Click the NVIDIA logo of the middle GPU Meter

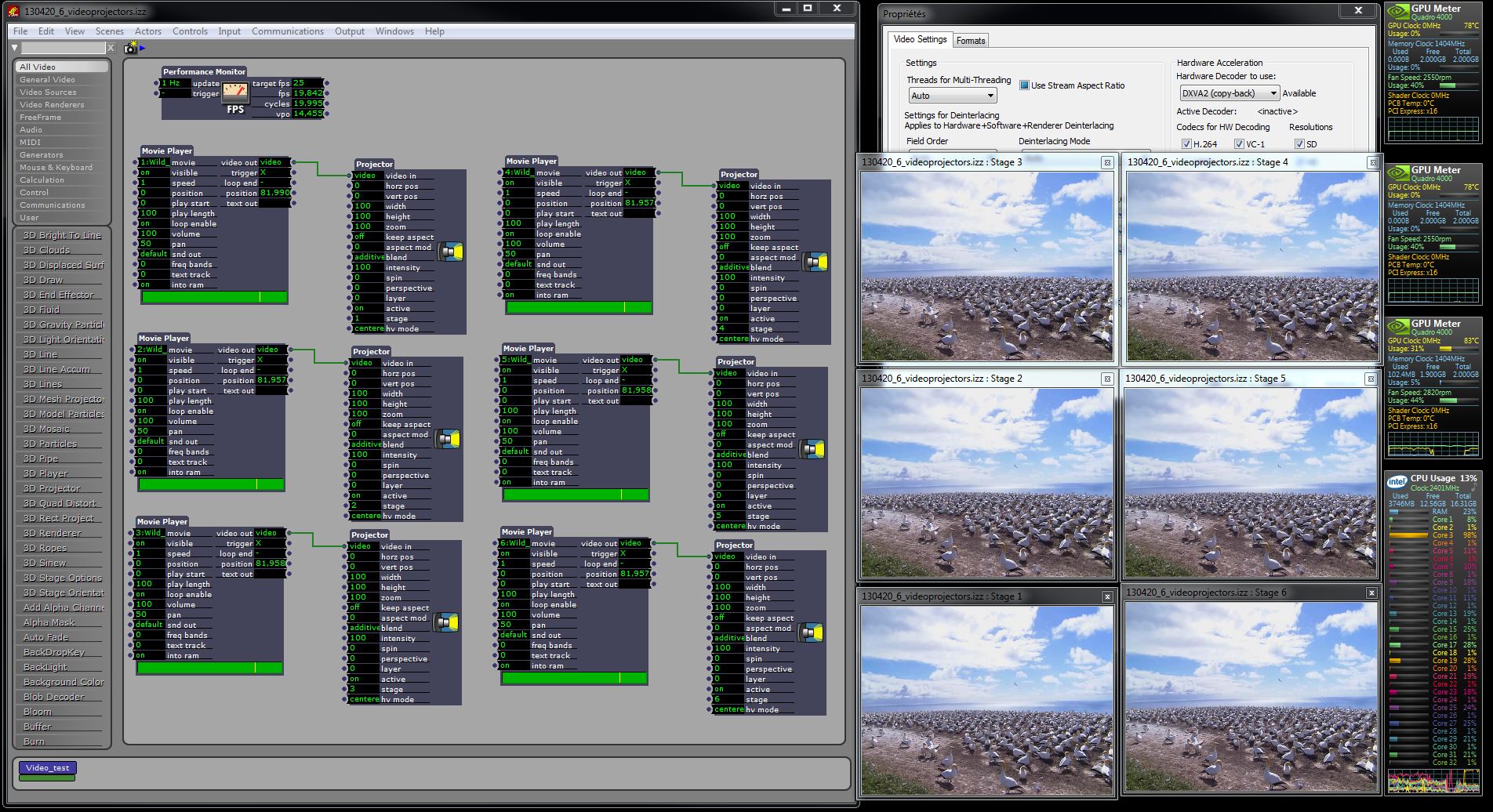[1398, 173]
